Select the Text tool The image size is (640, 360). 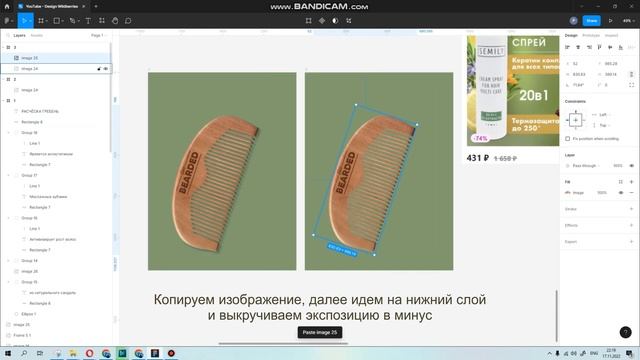pos(88,20)
